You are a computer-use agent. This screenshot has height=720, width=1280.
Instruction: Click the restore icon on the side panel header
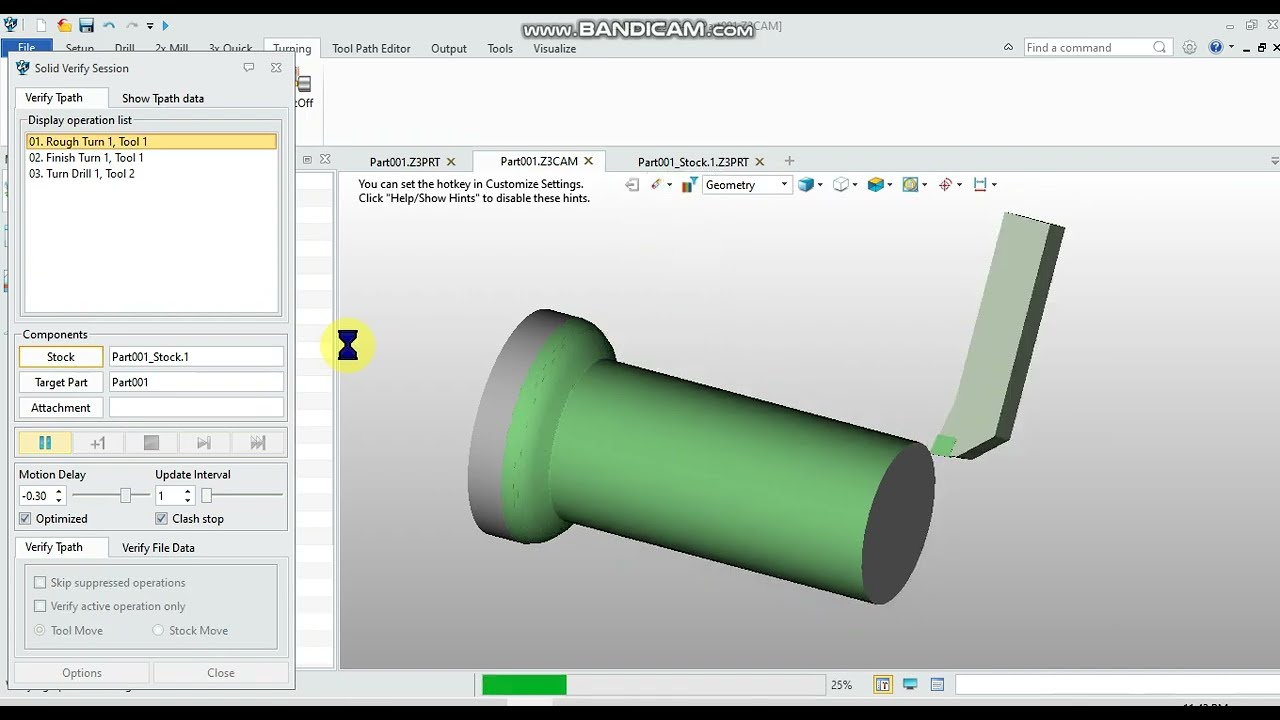(307, 160)
